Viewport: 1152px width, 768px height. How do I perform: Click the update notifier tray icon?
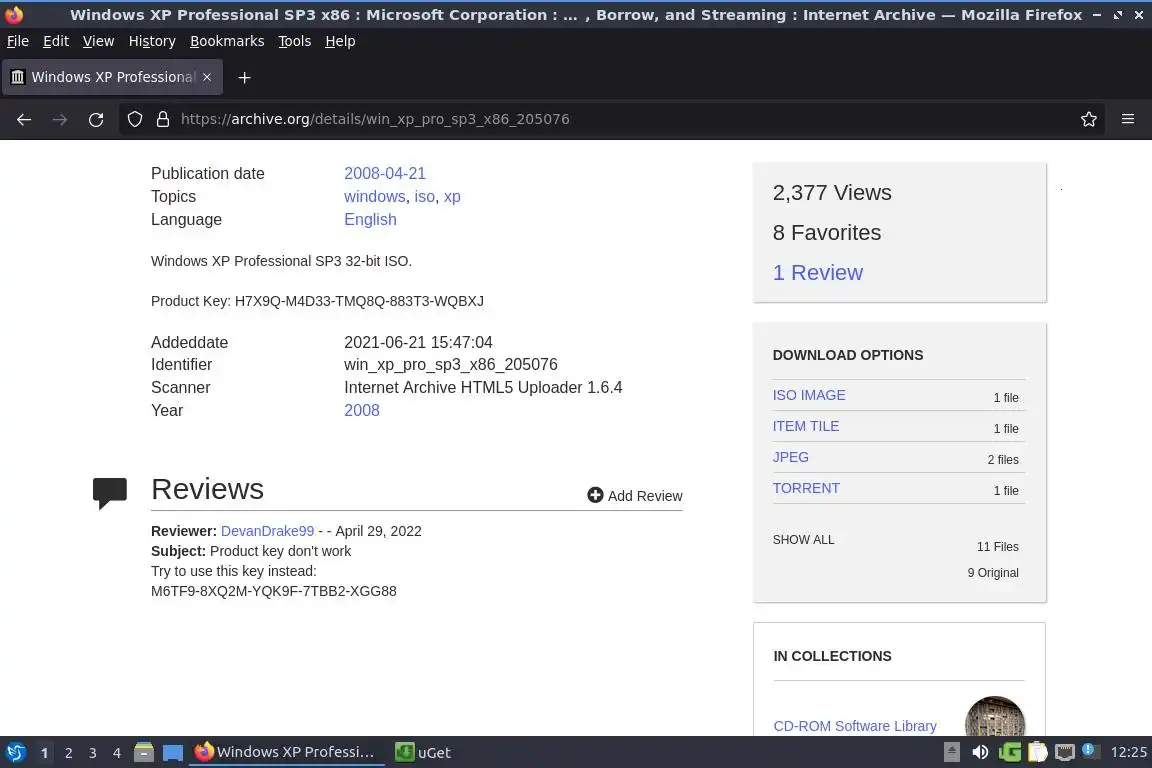pos(1091,751)
